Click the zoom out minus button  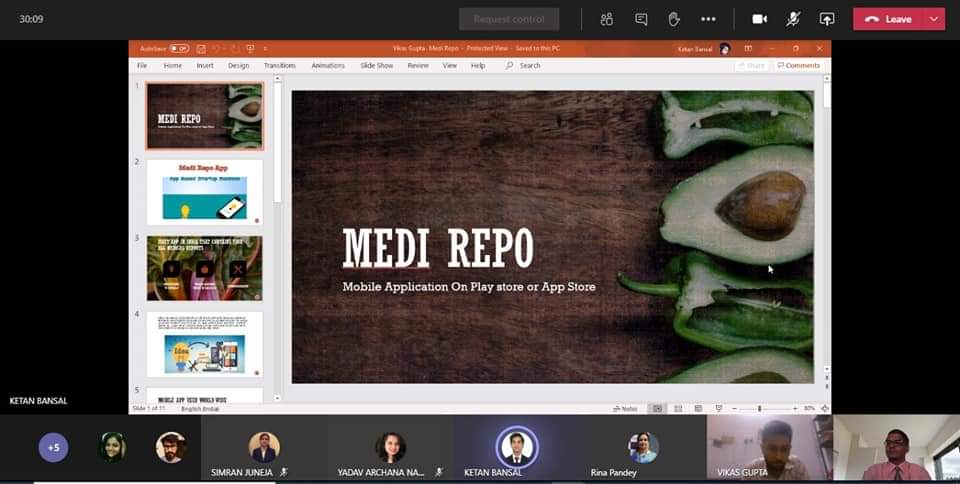[x=734, y=408]
